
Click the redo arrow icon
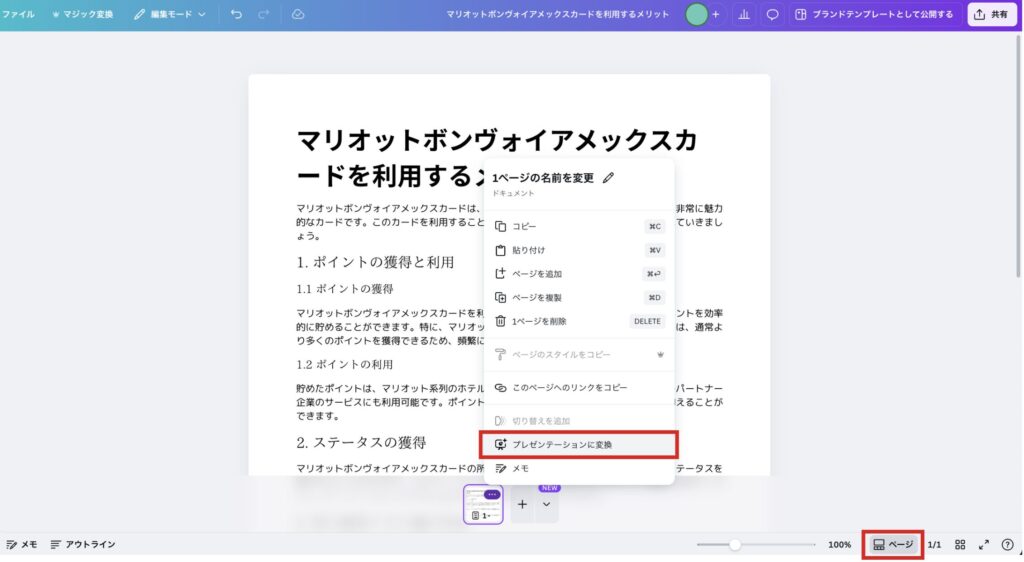263,14
